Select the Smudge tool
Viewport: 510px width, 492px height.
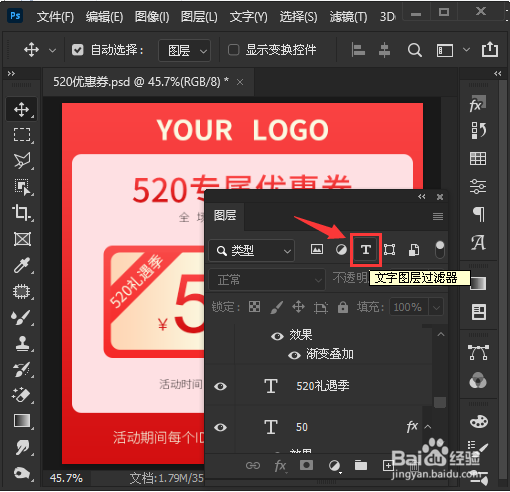click(22, 447)
